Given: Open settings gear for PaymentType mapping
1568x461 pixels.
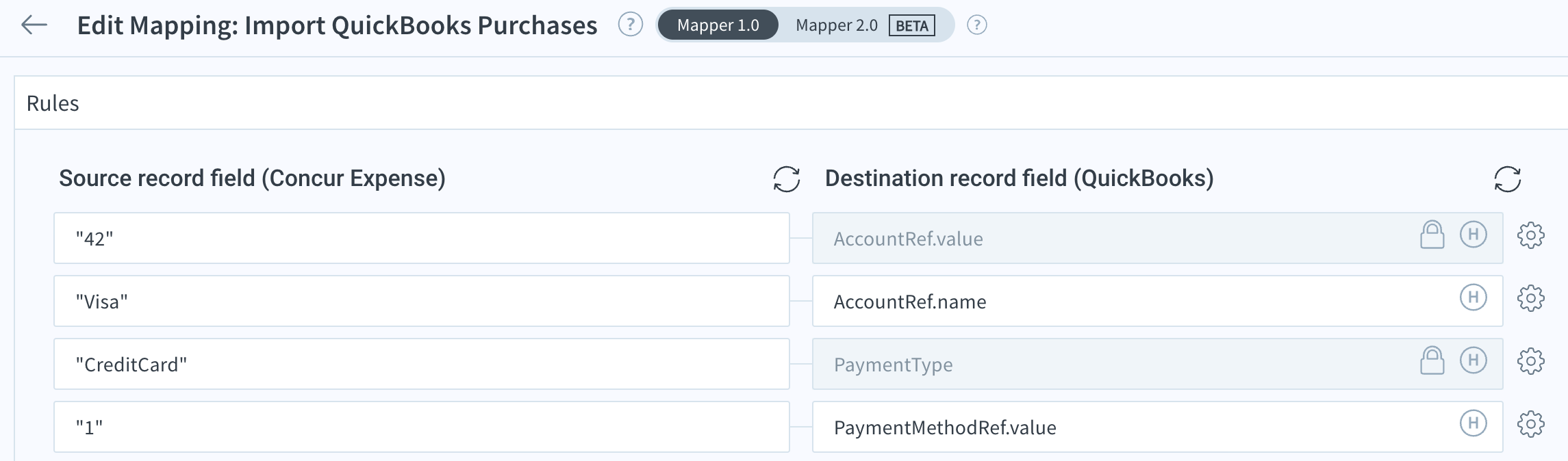Looking at the screenshot, I should (x=1530, y=361).
